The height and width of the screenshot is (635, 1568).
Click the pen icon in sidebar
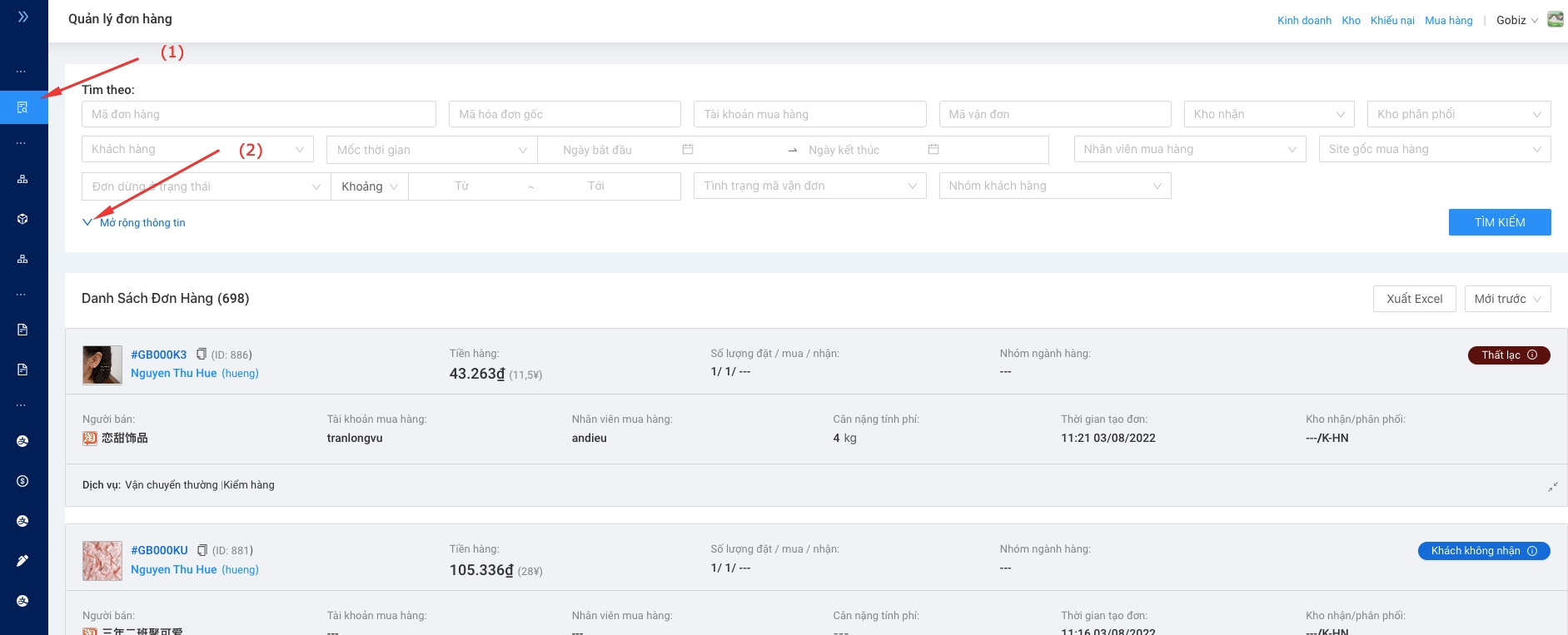point(22,561)
